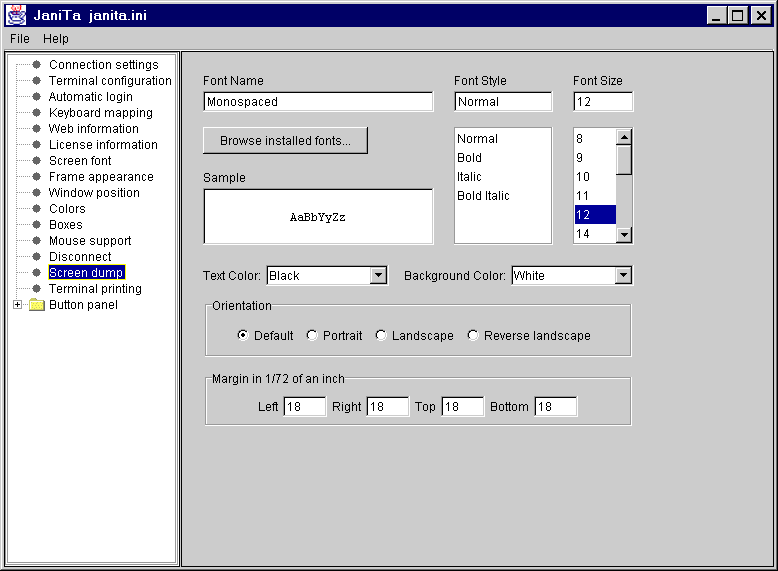
Task: Click the Button panel folder icon
Action: point(37,305)
